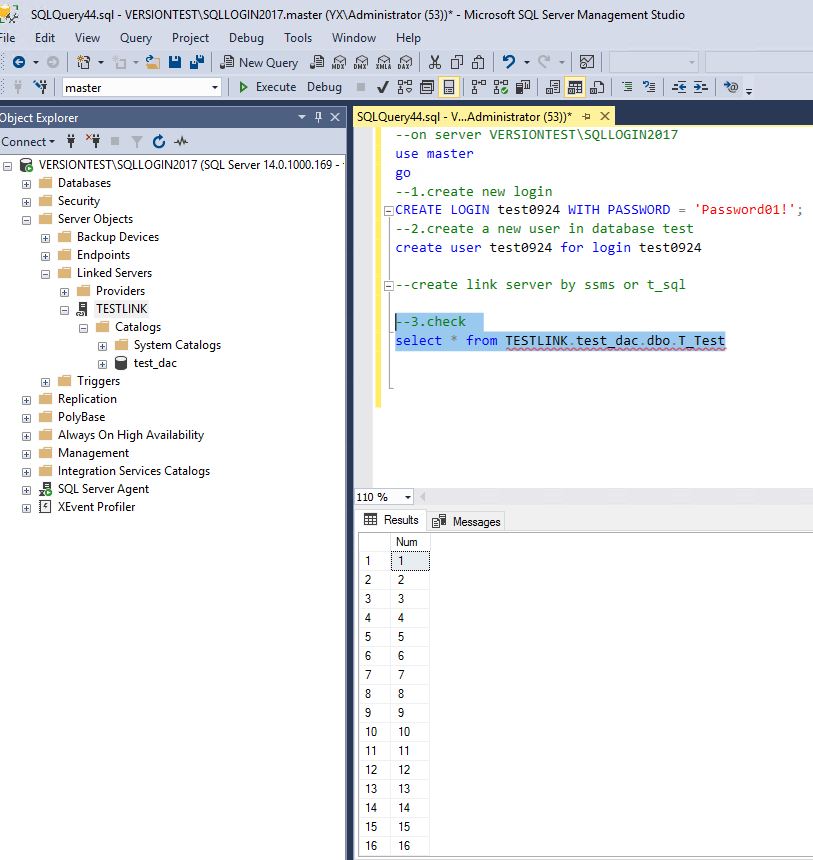Open the Connect dropdown in Object Explorer

(28, 141)
